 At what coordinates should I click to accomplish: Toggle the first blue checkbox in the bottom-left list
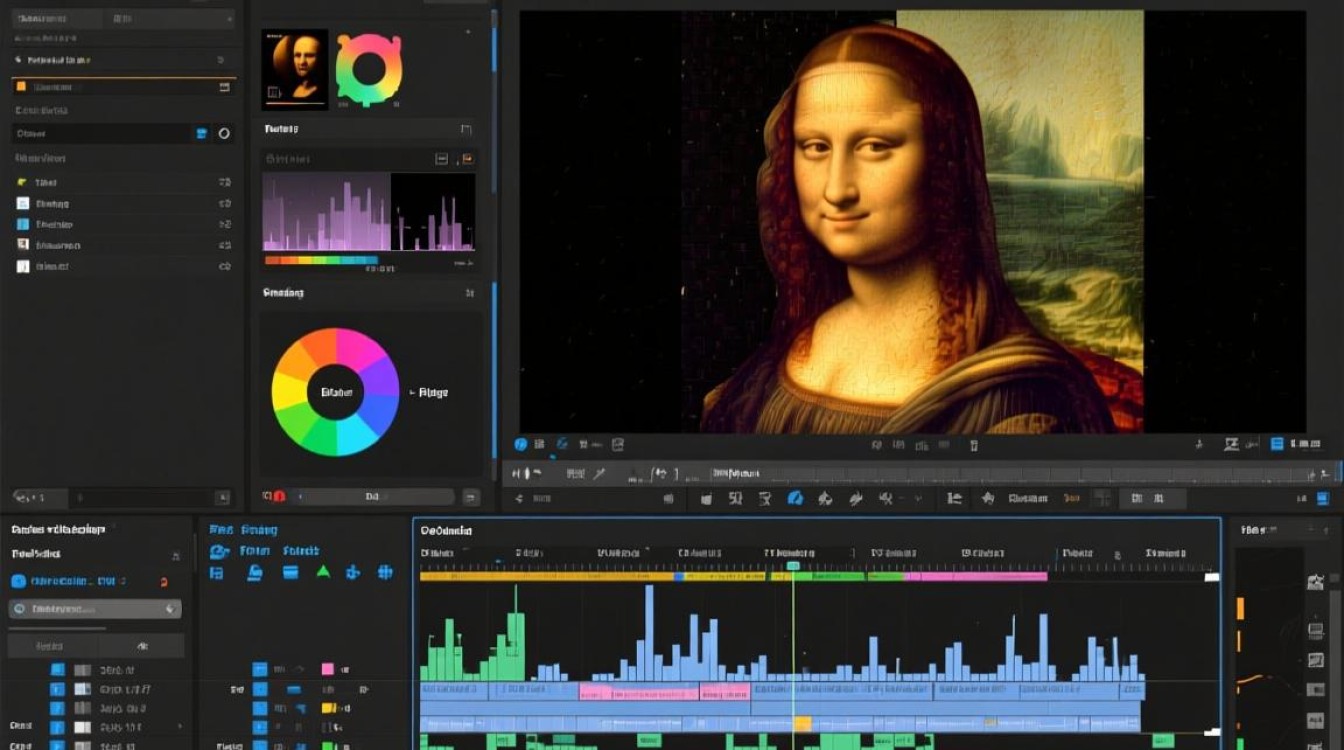click(x=57, y=670)
